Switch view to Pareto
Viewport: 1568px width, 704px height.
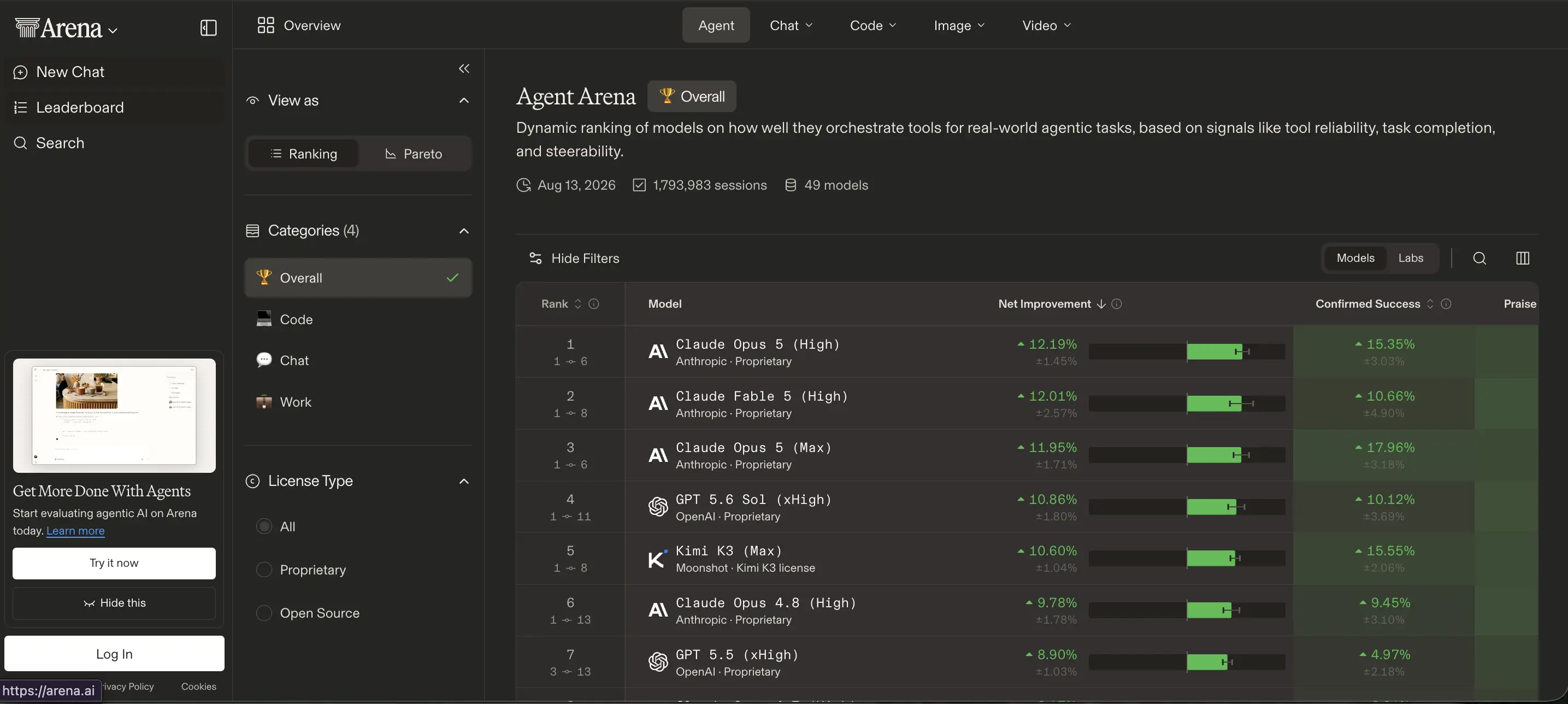[x=414, y=154]
